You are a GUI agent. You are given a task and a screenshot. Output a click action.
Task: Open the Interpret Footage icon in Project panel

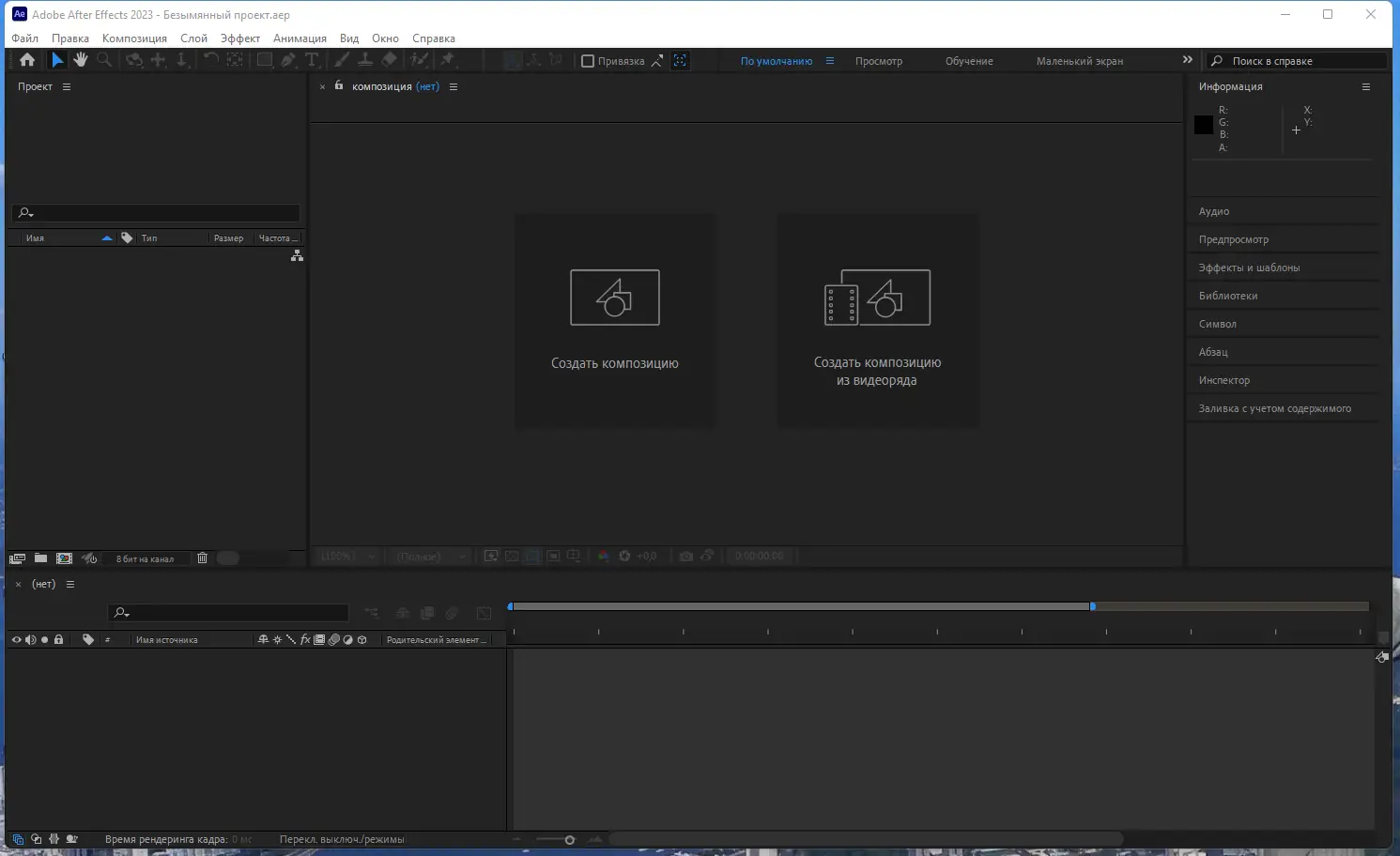click(16, 558)
